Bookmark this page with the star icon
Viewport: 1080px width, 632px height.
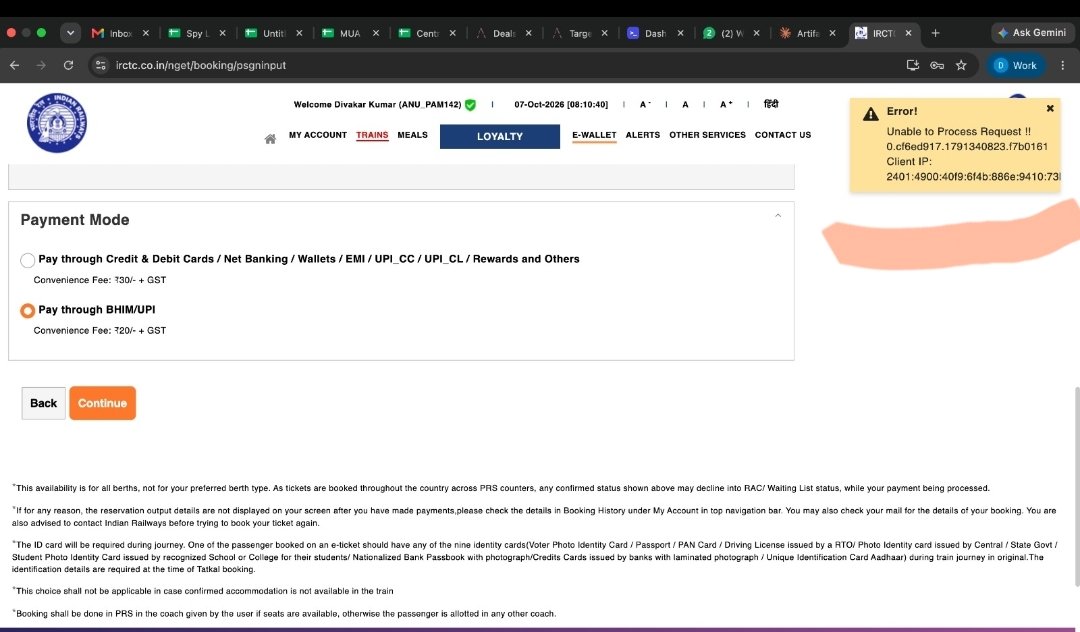tap(961, 65)
